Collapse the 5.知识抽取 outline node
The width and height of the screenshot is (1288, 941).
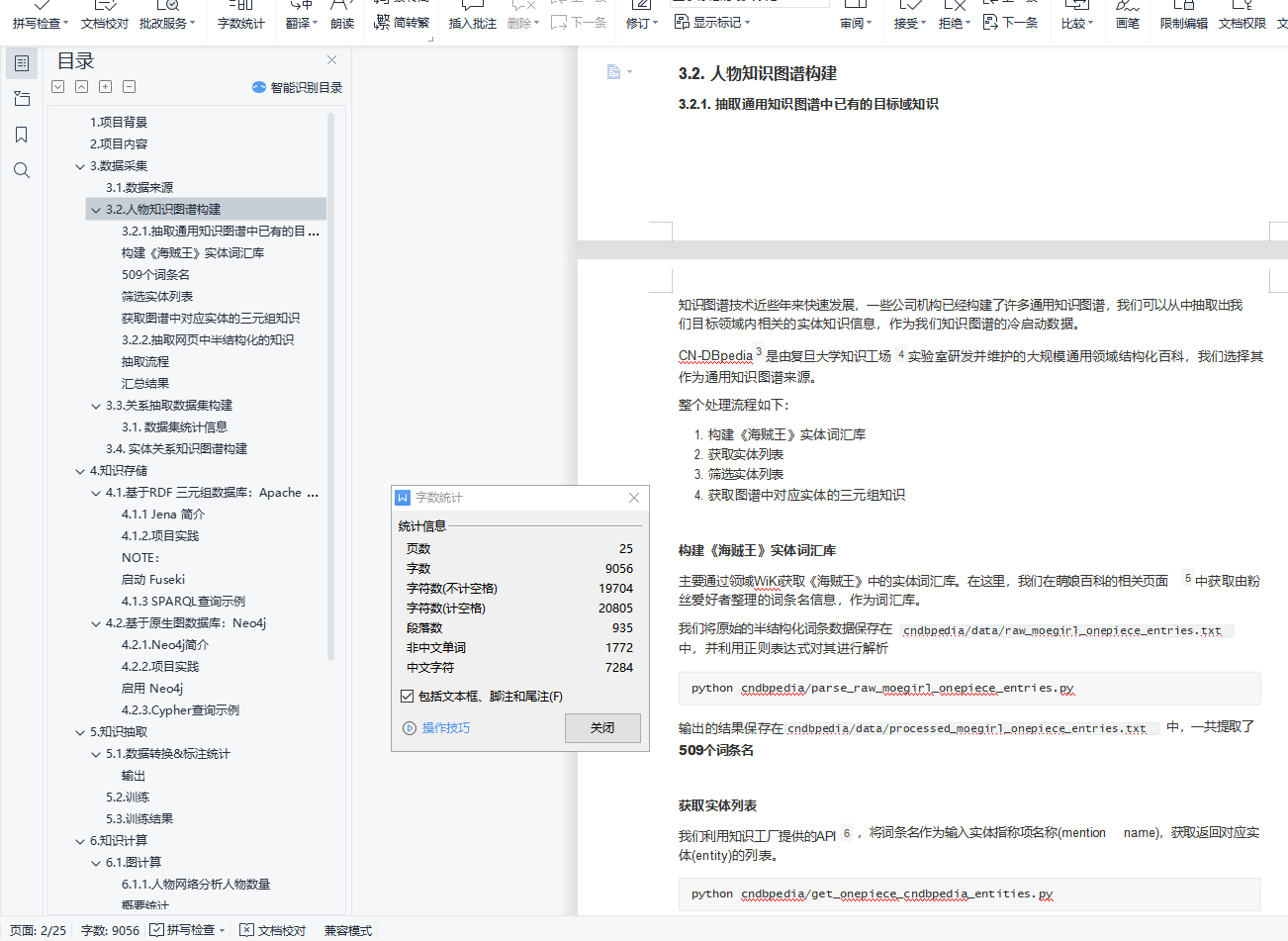[x=80, y=732]
